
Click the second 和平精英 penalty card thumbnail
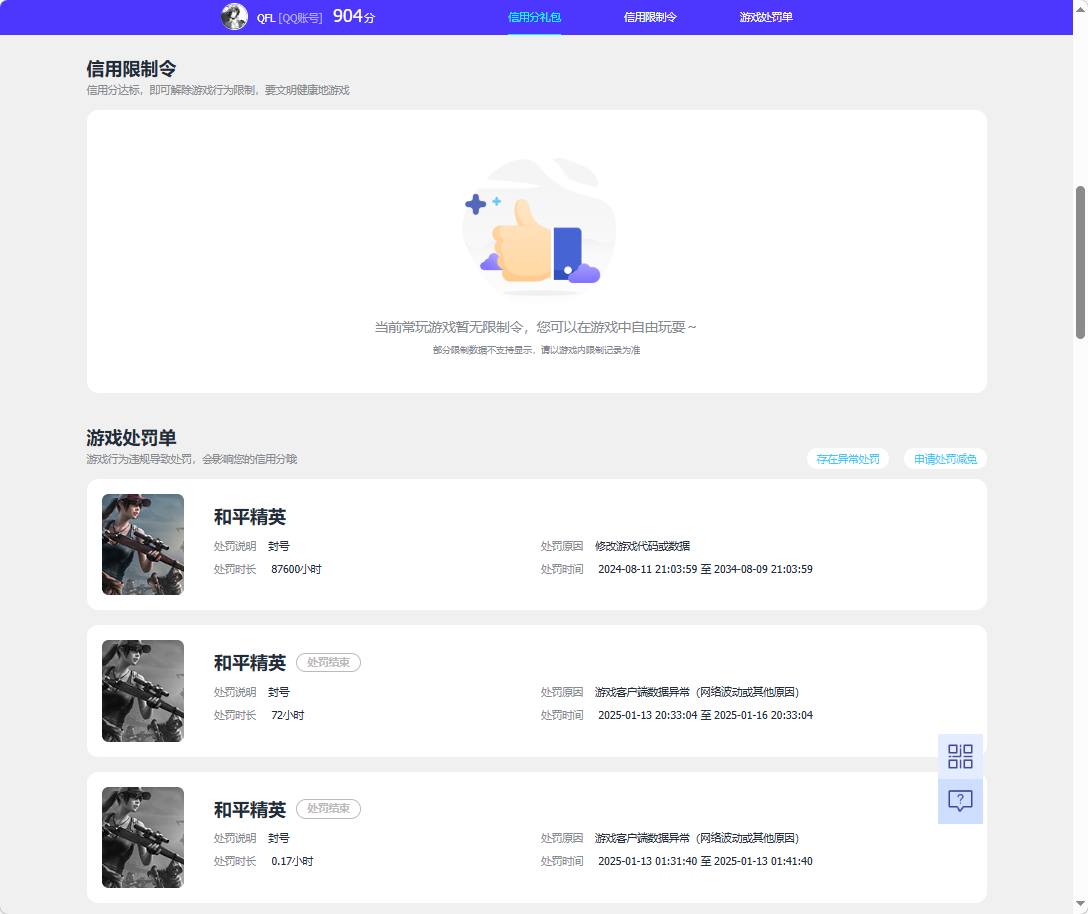coord(143,691)
